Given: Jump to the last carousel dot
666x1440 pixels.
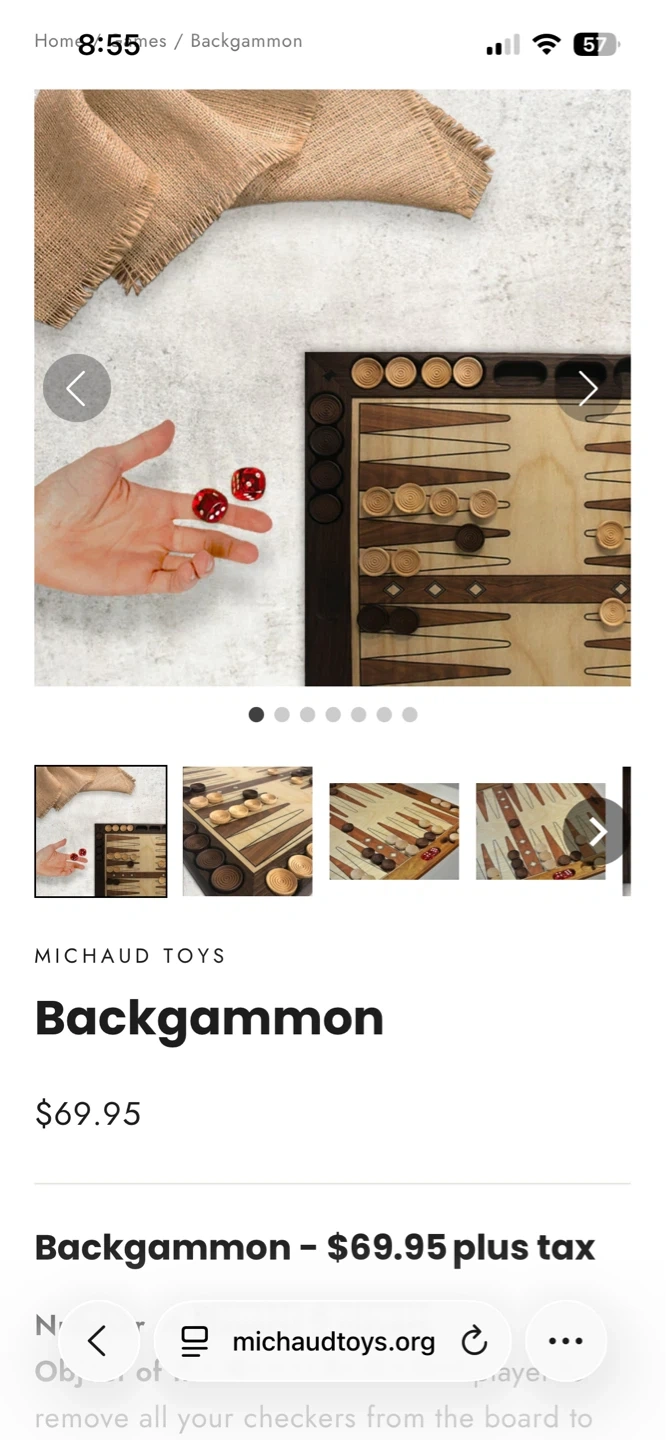Looking at the screenshot, I should coord(410,714).
